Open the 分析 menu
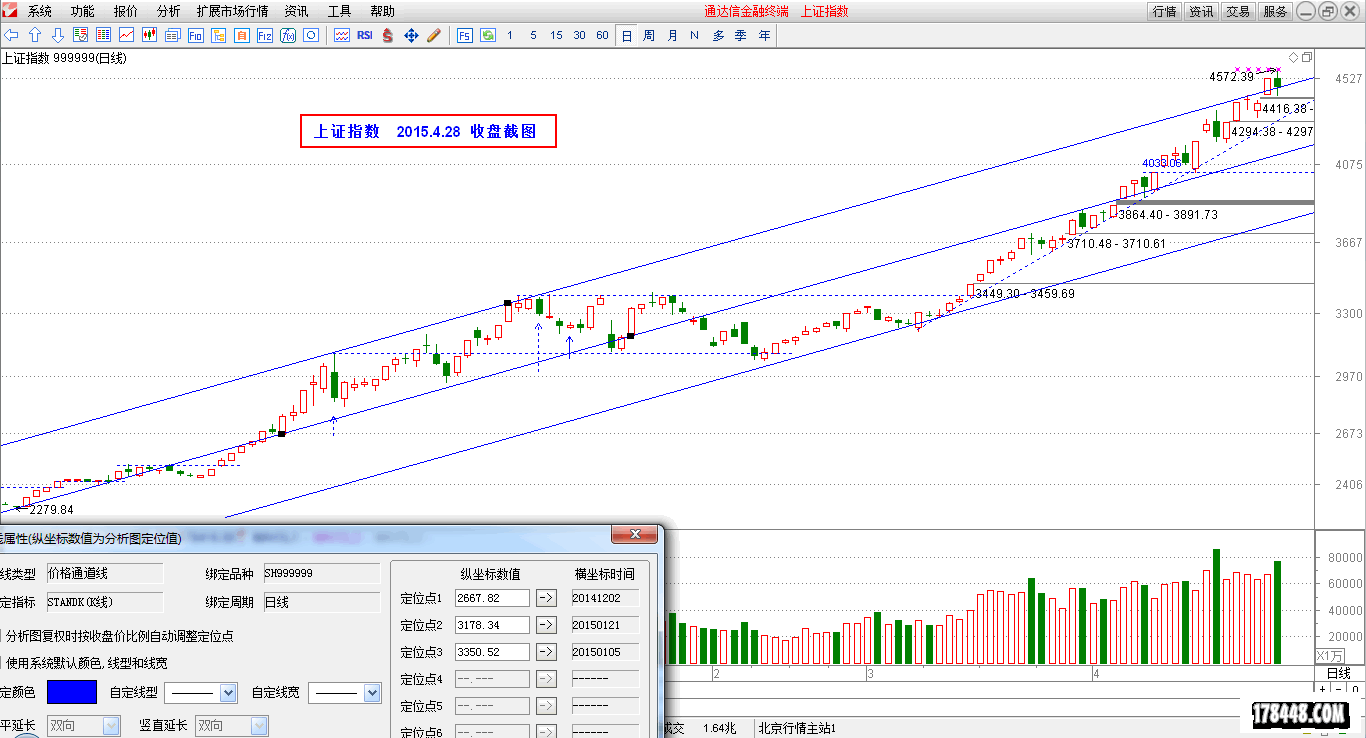 (x=169, y=11)
